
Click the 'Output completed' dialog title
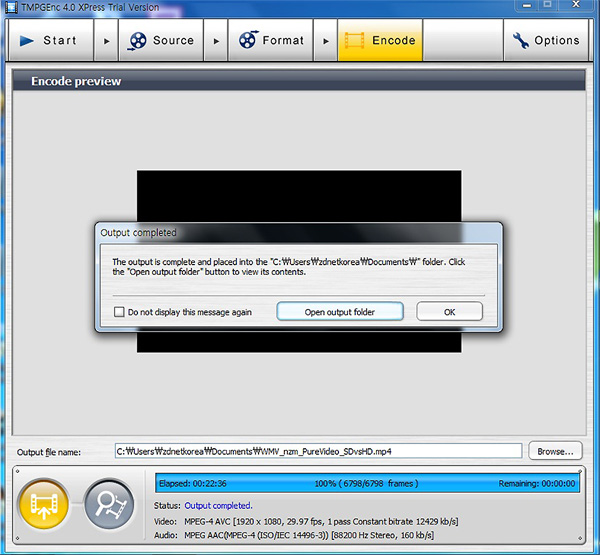(138, 232)
